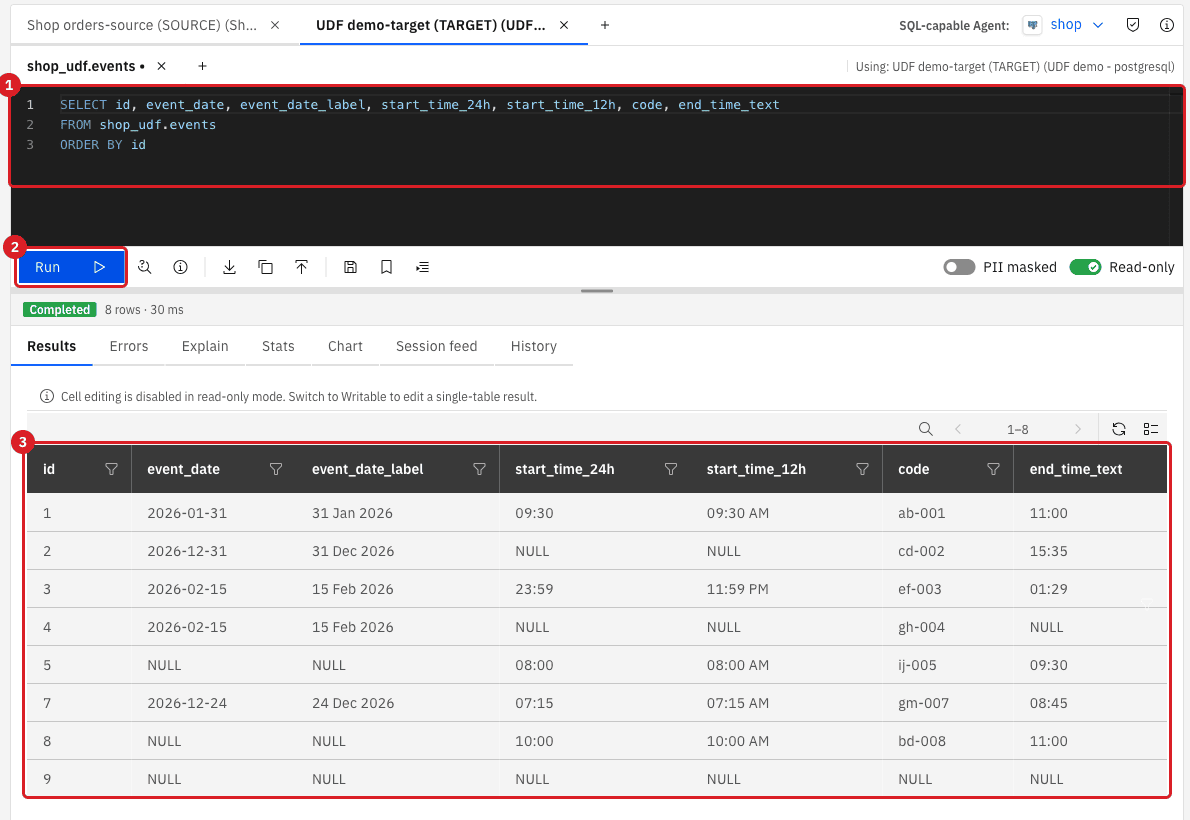The height and width of the screenshot is (820, 1190).
Task: Filter the id column
Action: [112, 469]
